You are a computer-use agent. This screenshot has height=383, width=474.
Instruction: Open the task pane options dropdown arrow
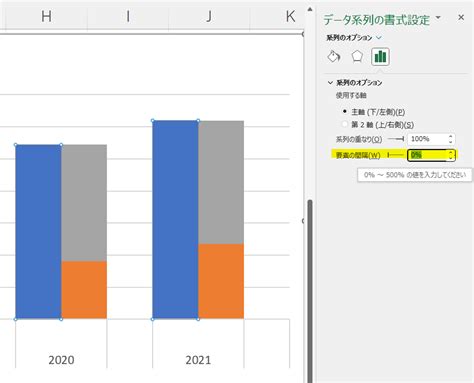[x=438, y=17]
